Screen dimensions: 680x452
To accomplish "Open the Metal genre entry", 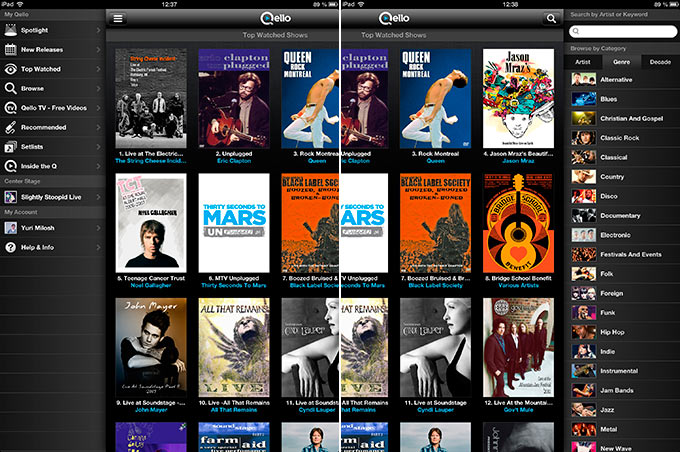I will [622, 429].
